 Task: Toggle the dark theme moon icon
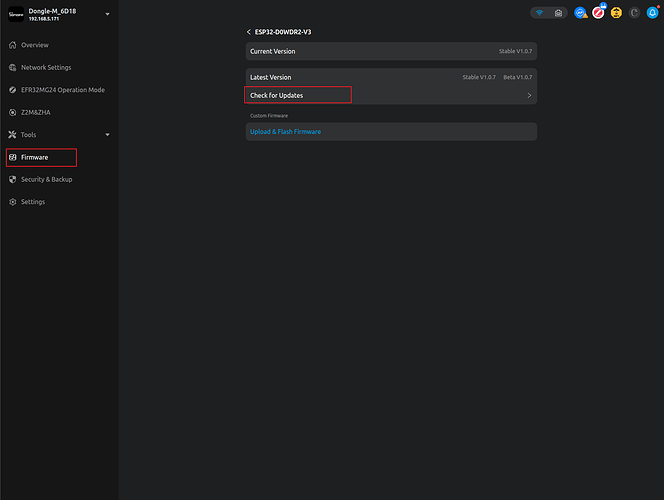(x=634, y=13)
